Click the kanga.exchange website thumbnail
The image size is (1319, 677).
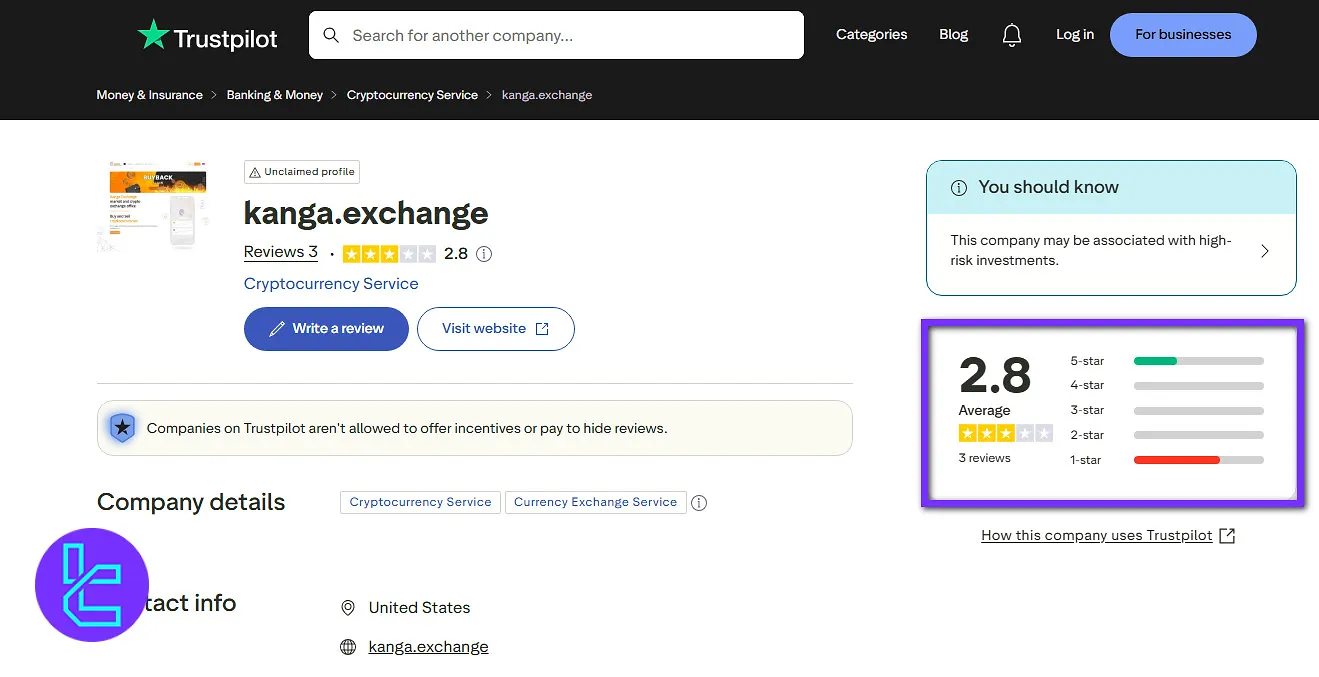(153, 207)
